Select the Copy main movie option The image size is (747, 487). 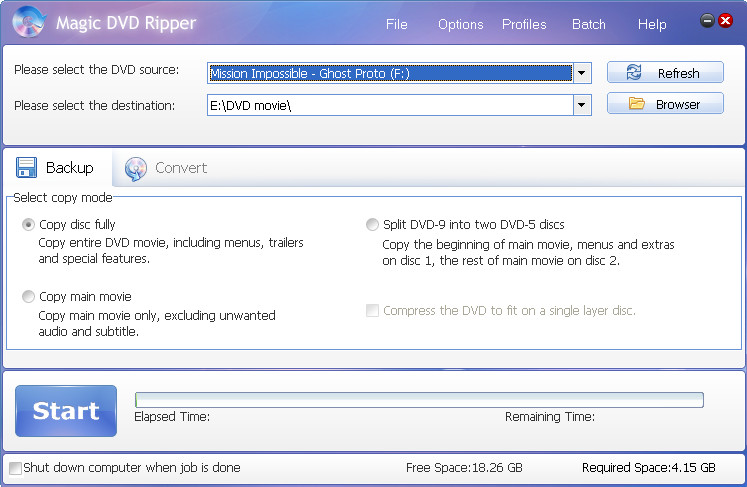(28, 296)
